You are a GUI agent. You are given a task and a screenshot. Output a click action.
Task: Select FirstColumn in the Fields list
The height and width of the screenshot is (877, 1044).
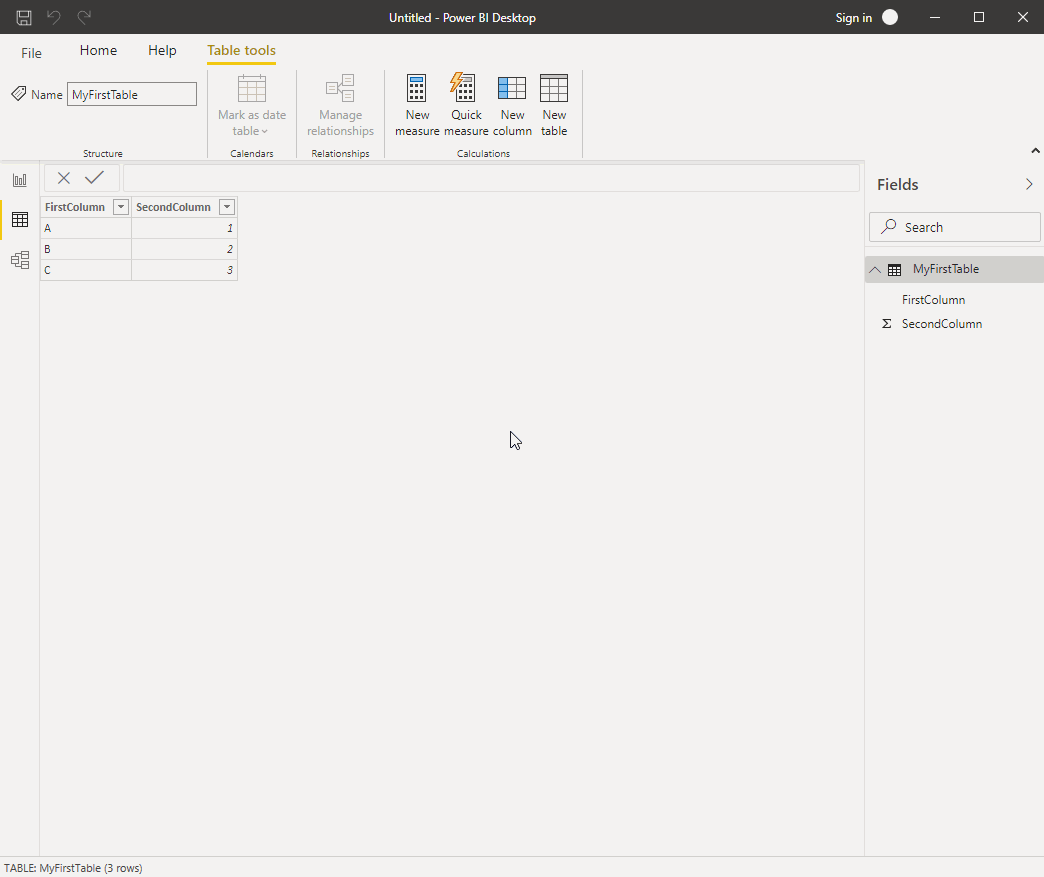pyautogui.click(x=933, y=300)
